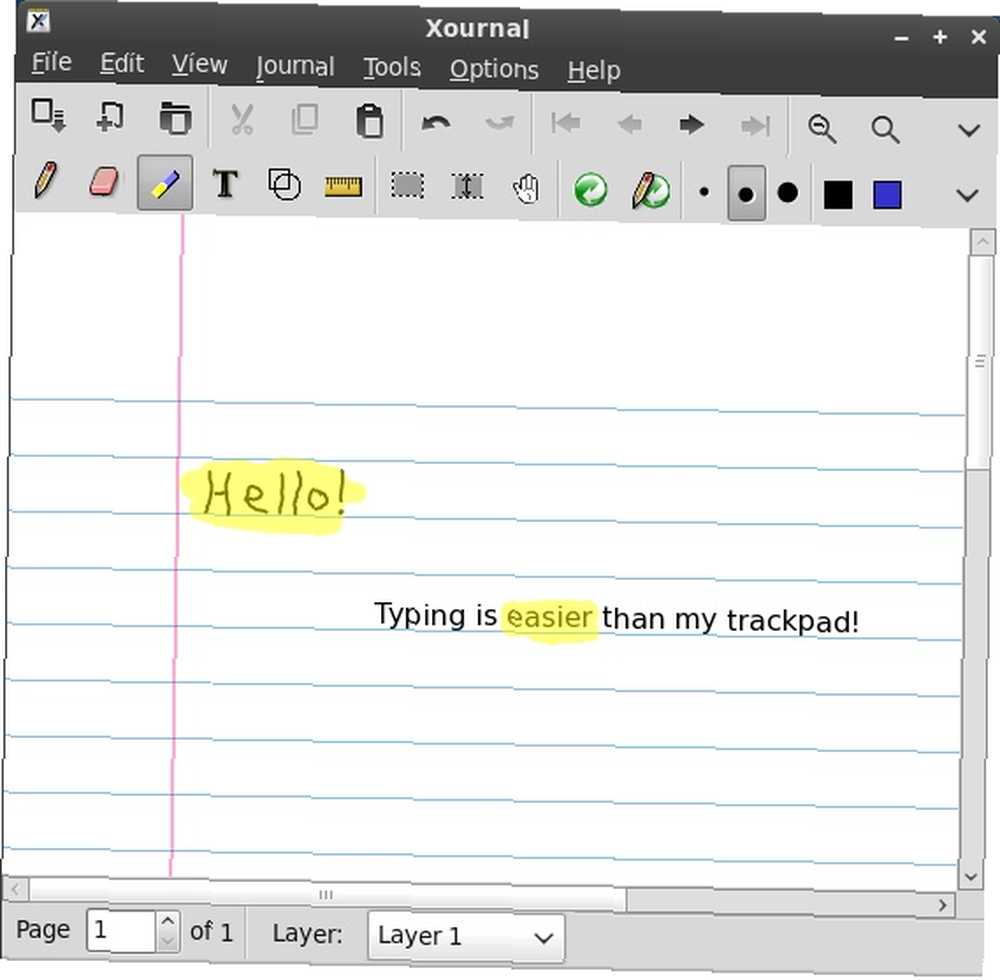Redo the undone action
1000x980 pixels.
point(499,123)
